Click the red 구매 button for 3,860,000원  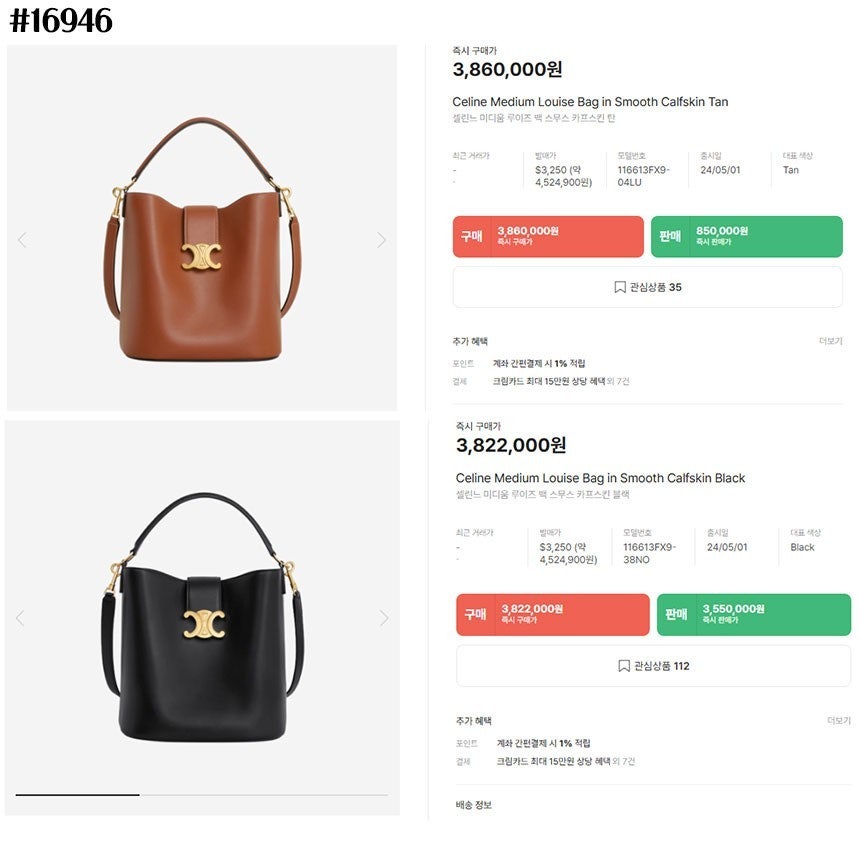[x=548, y=236]
